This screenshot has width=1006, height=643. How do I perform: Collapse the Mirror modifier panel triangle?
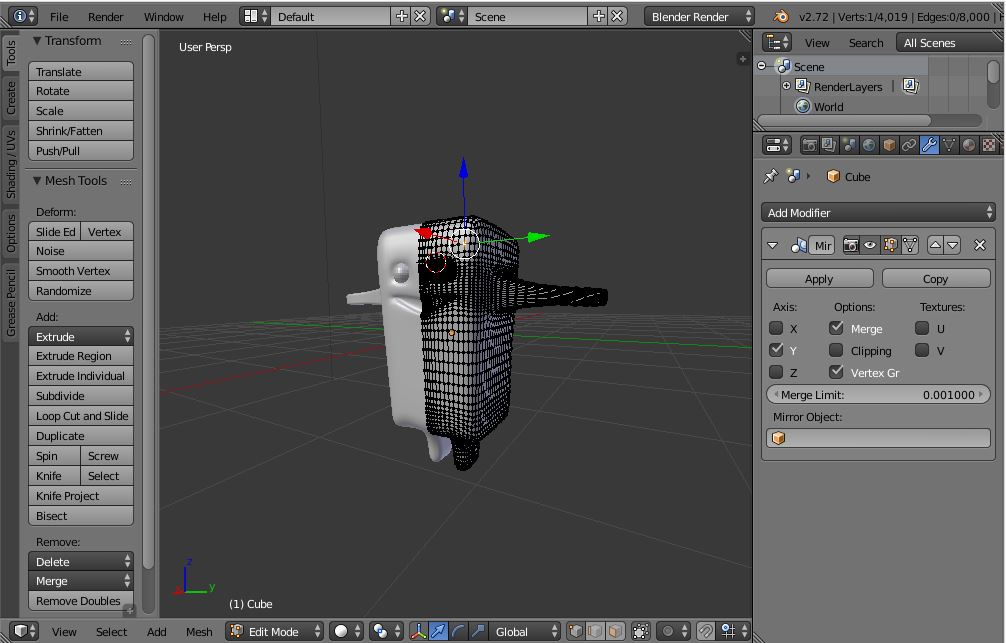(x=772, y=245)
